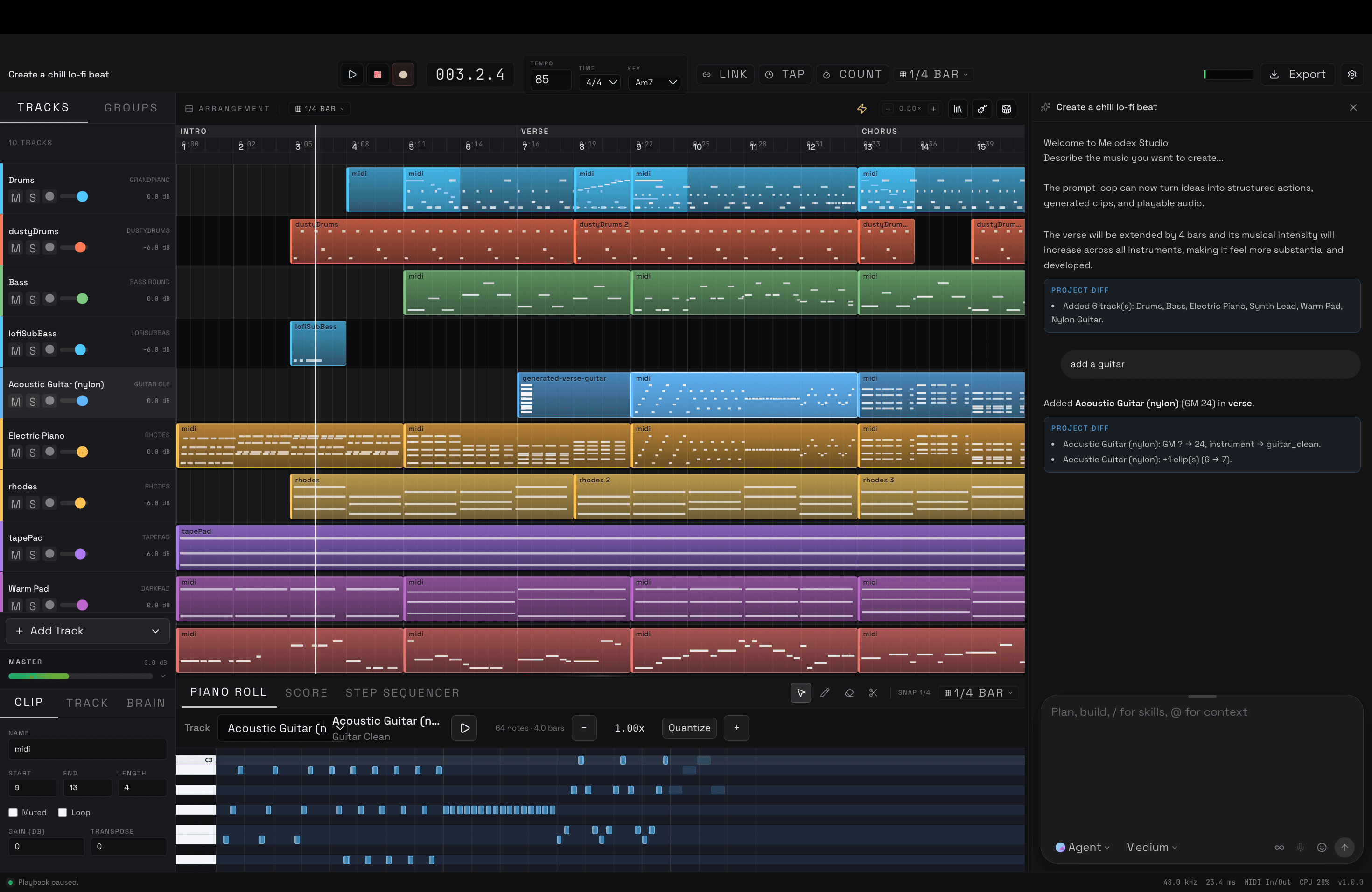Click the LINK button
Image resolution: width=1372 pixels, height=892 pixels.
[725, 74]
